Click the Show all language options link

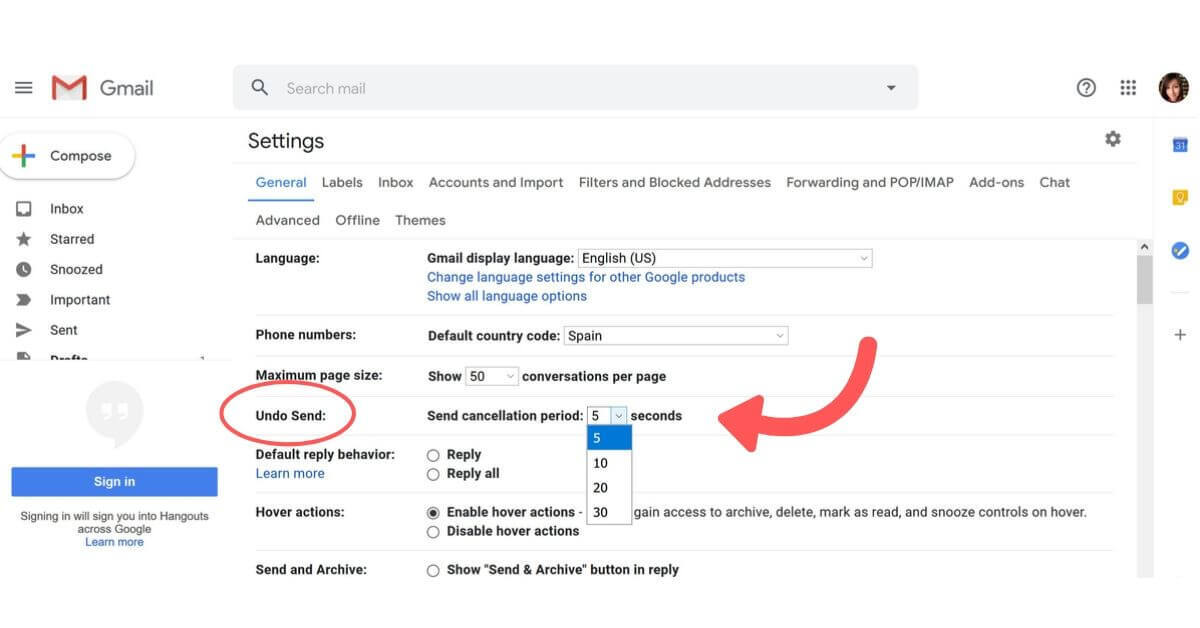[x=506, y=296]
